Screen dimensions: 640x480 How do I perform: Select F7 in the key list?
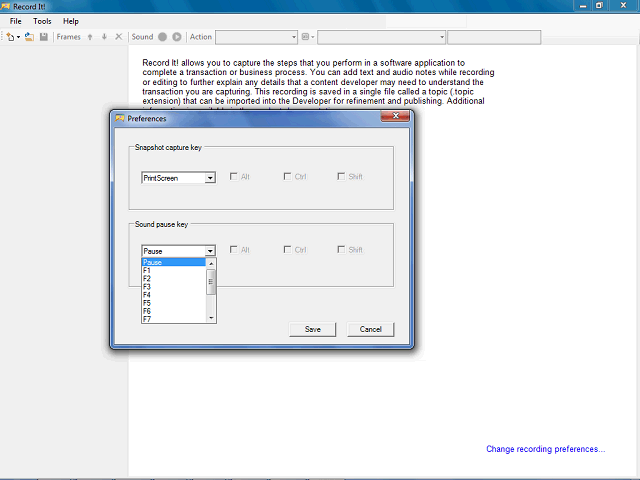click(174, 319)
